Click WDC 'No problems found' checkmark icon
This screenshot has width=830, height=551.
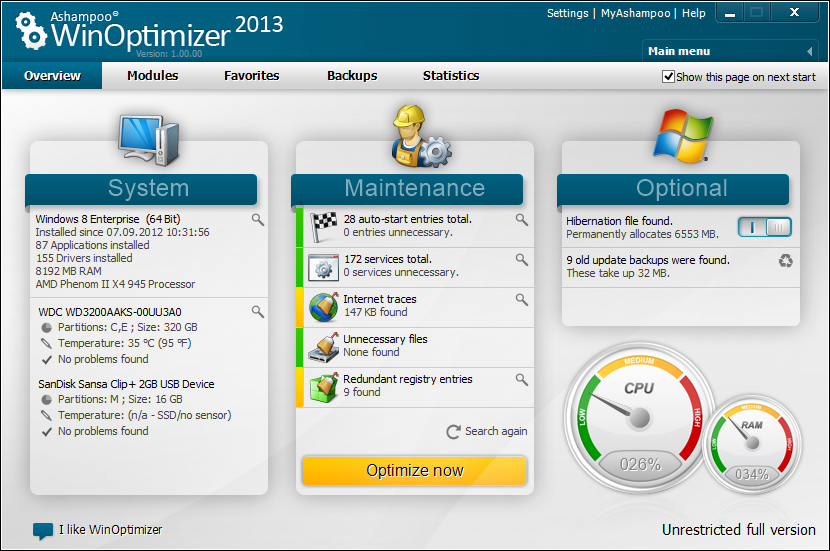[47, 360]
